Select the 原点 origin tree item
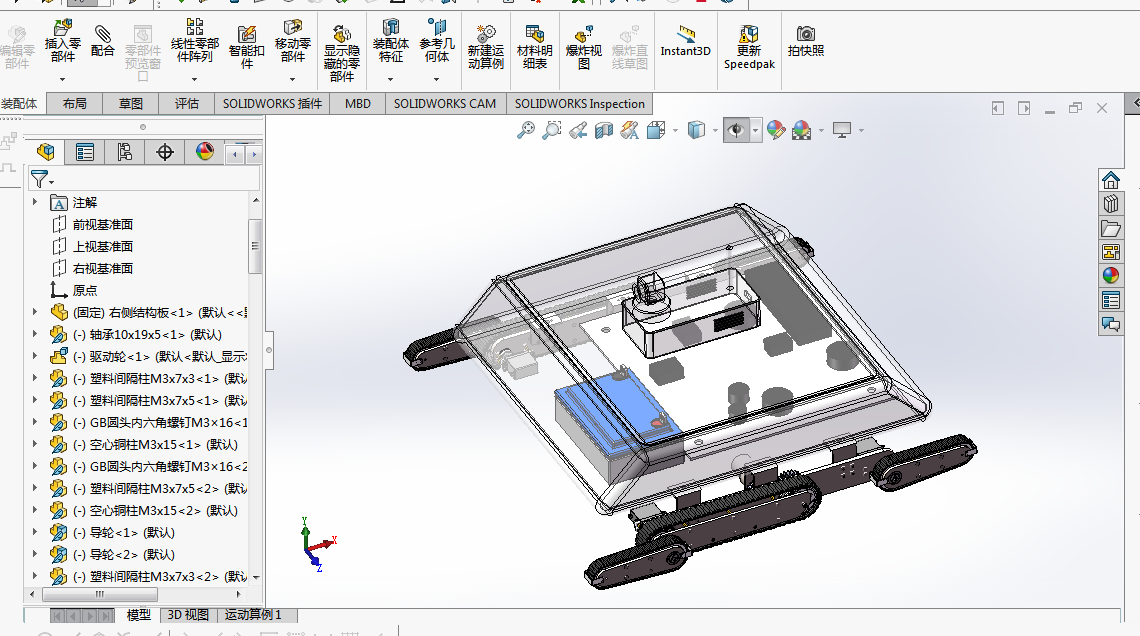Image resolution: width=1140 pixels, height=636 pixels. 84,290
